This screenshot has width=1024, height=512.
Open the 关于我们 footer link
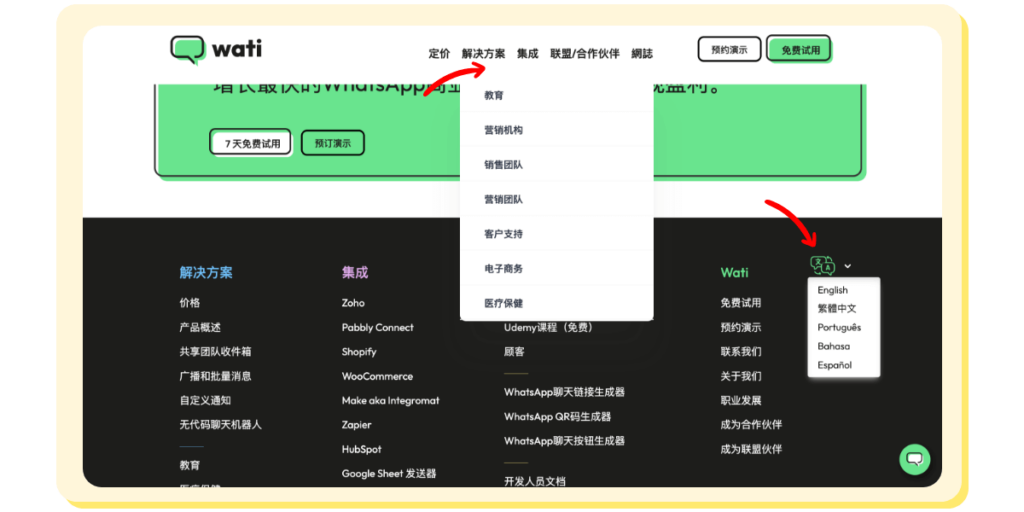point(741,376)
